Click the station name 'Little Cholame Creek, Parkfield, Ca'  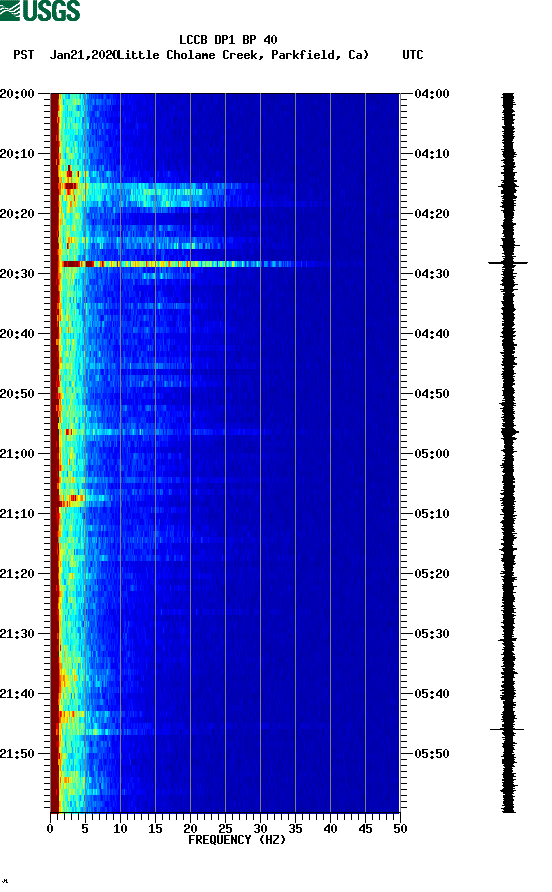(x=244, y=55)
